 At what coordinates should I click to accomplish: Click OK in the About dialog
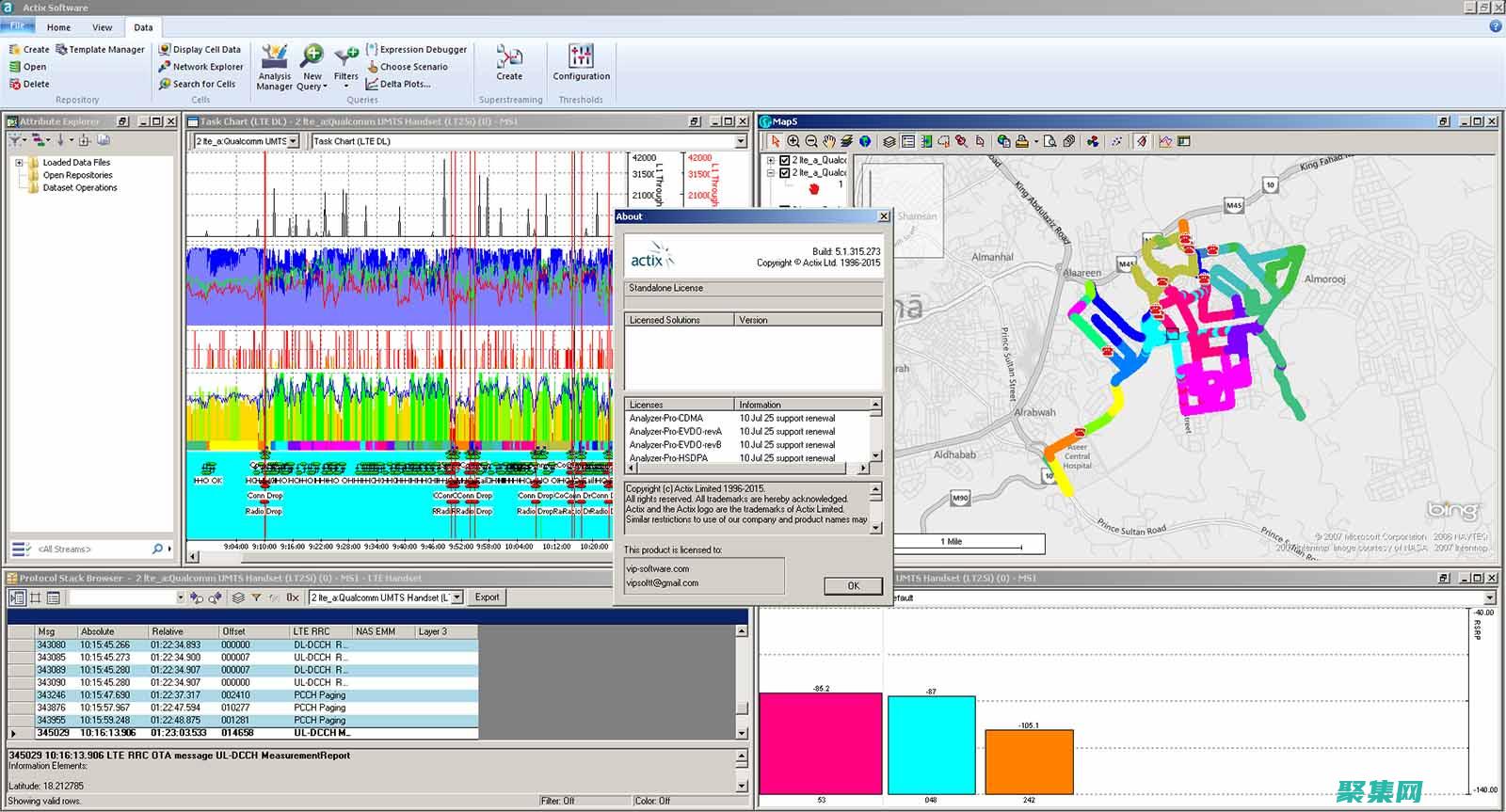tap(853, 585)
